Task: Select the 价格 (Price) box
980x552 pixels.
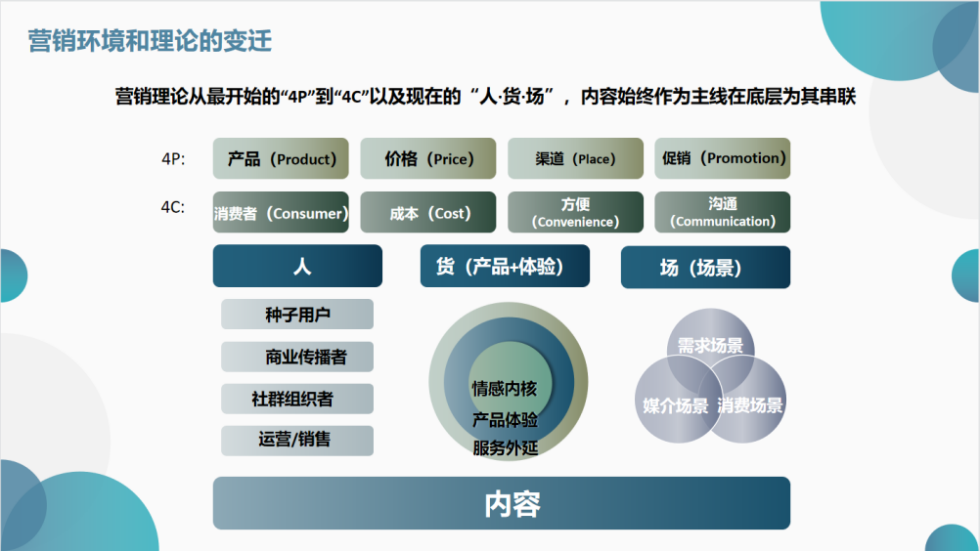Action: pyautogui.click(x=428, y=159)
